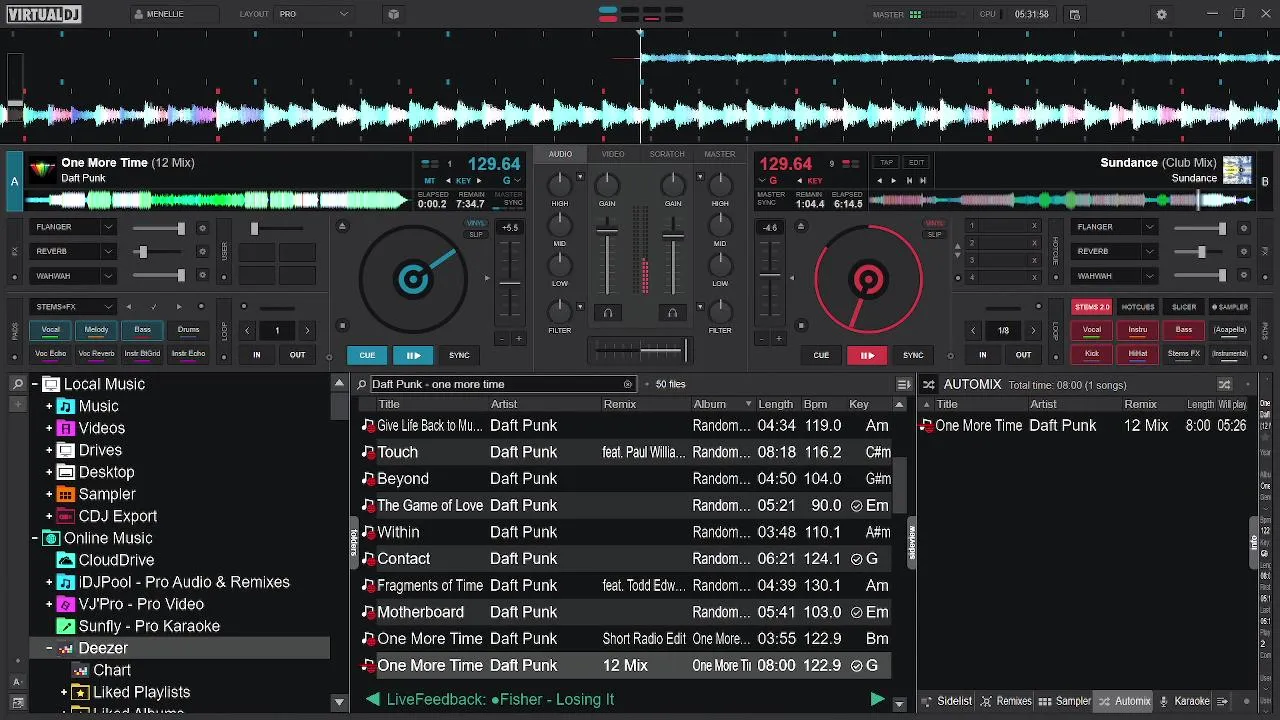1280x720 pixels.
Task: Open the Sidelist tab
Action: (x=946, y=701)
